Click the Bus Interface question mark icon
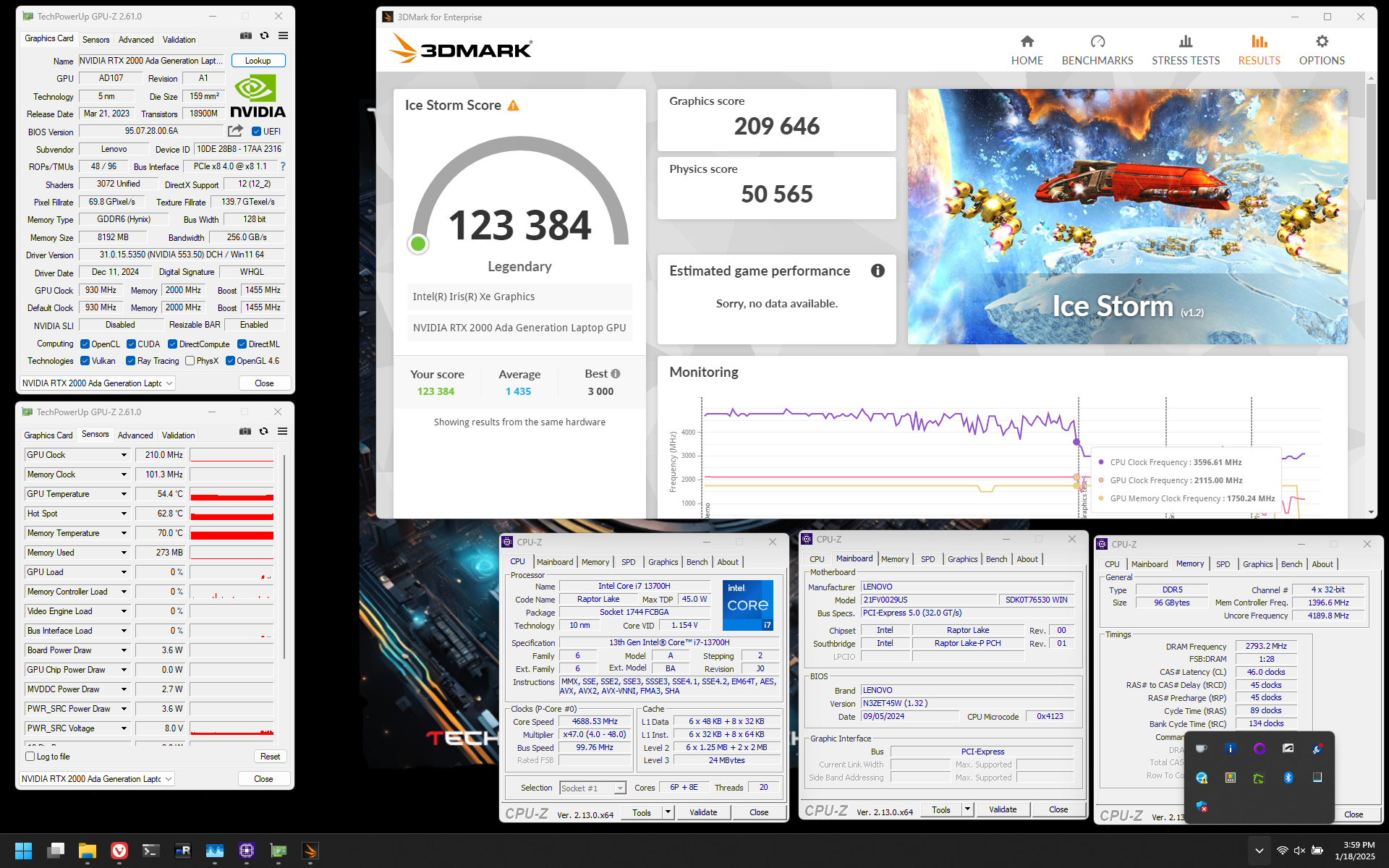This screenshot has height=868, width=1389. [x=283, y=166]
